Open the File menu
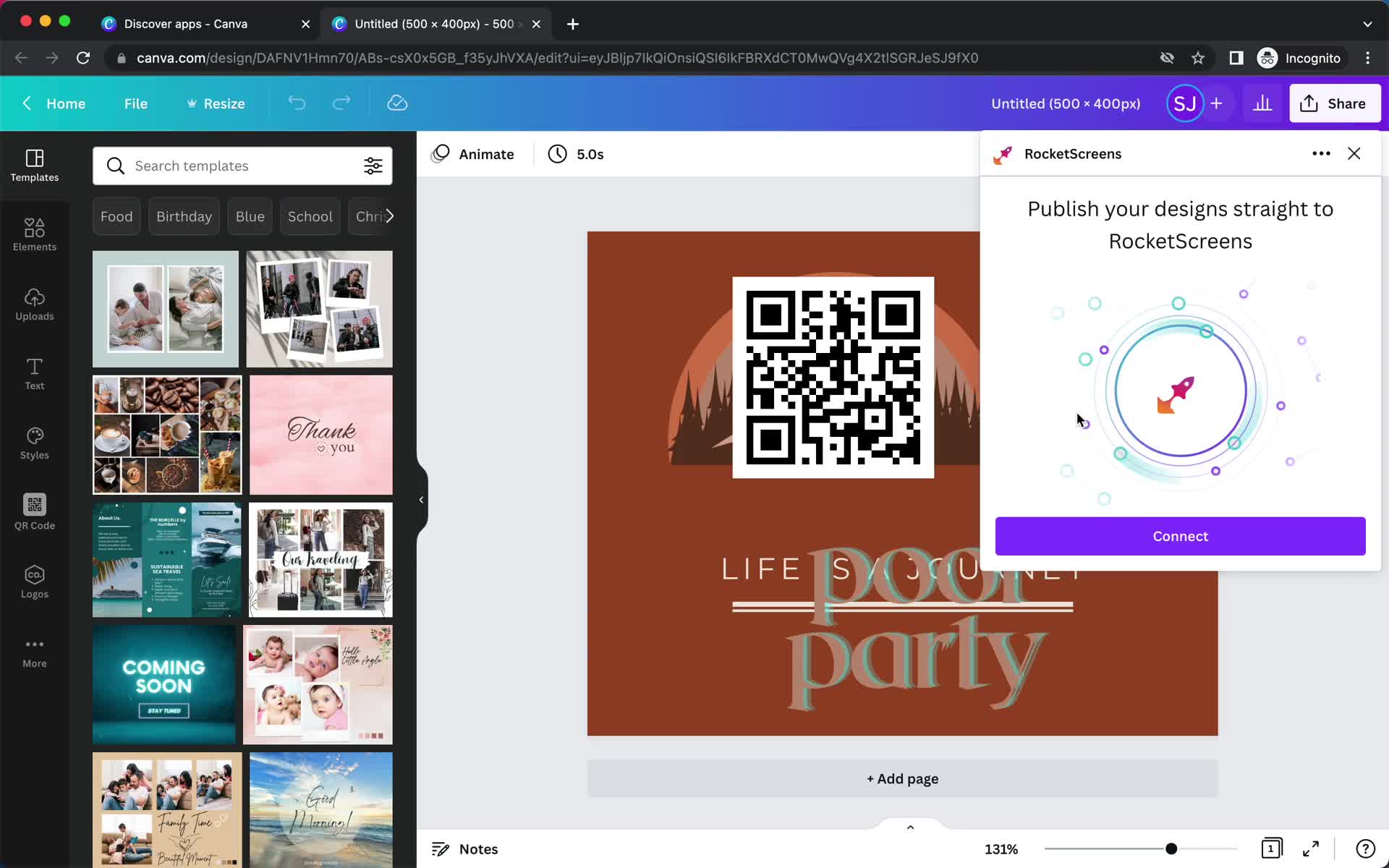 (135, 103)
